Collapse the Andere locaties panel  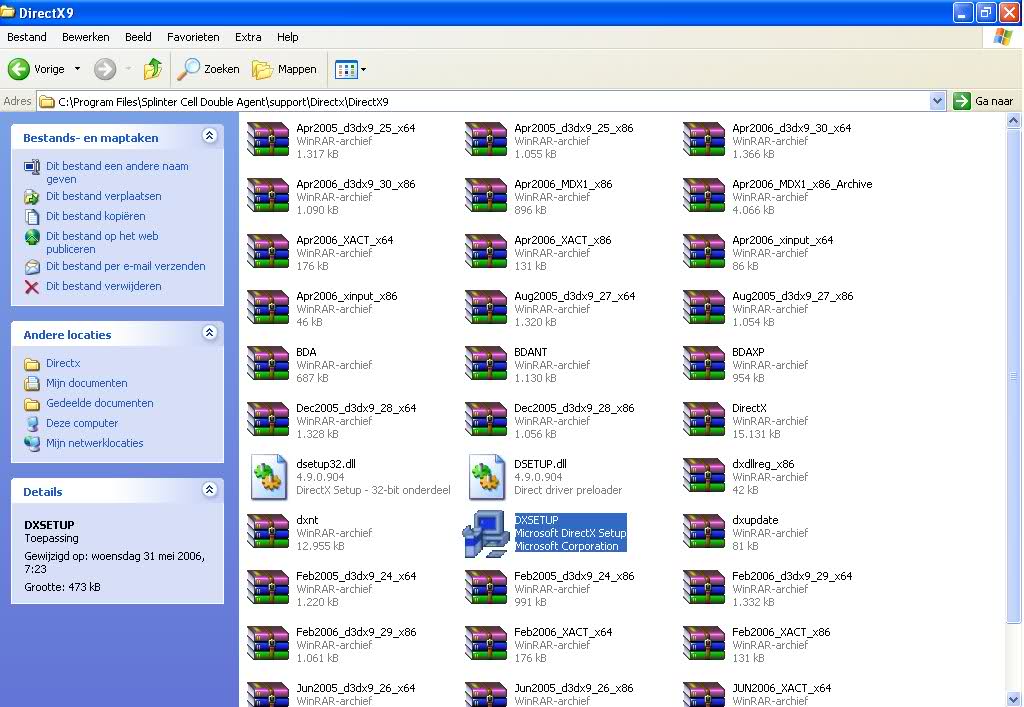(x=209, y=334)
